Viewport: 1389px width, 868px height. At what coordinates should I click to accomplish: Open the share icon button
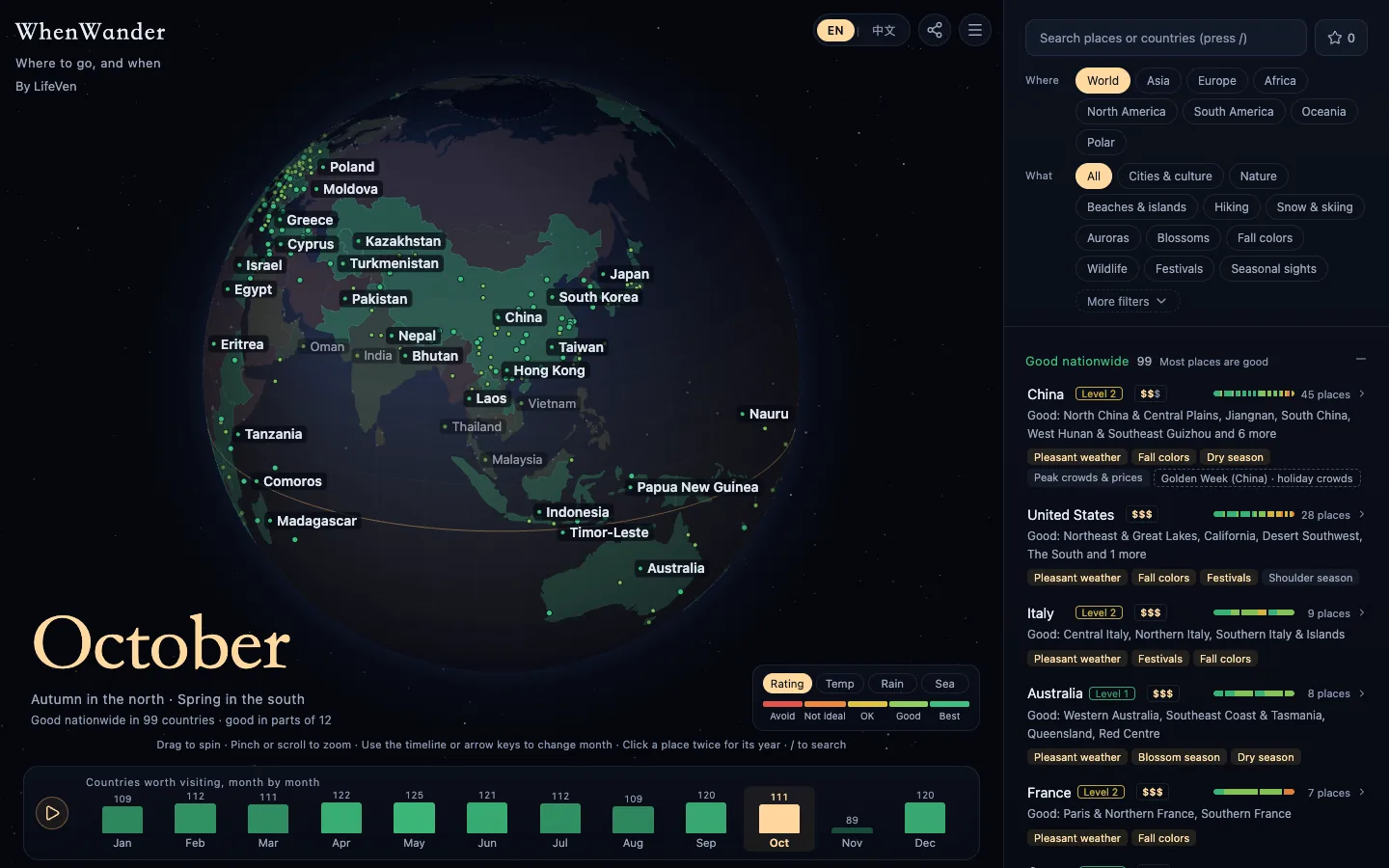point(935,30)
